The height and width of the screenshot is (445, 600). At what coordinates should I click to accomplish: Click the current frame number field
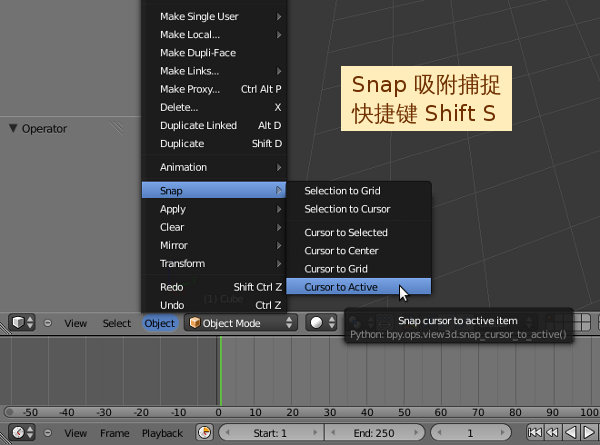471,433
